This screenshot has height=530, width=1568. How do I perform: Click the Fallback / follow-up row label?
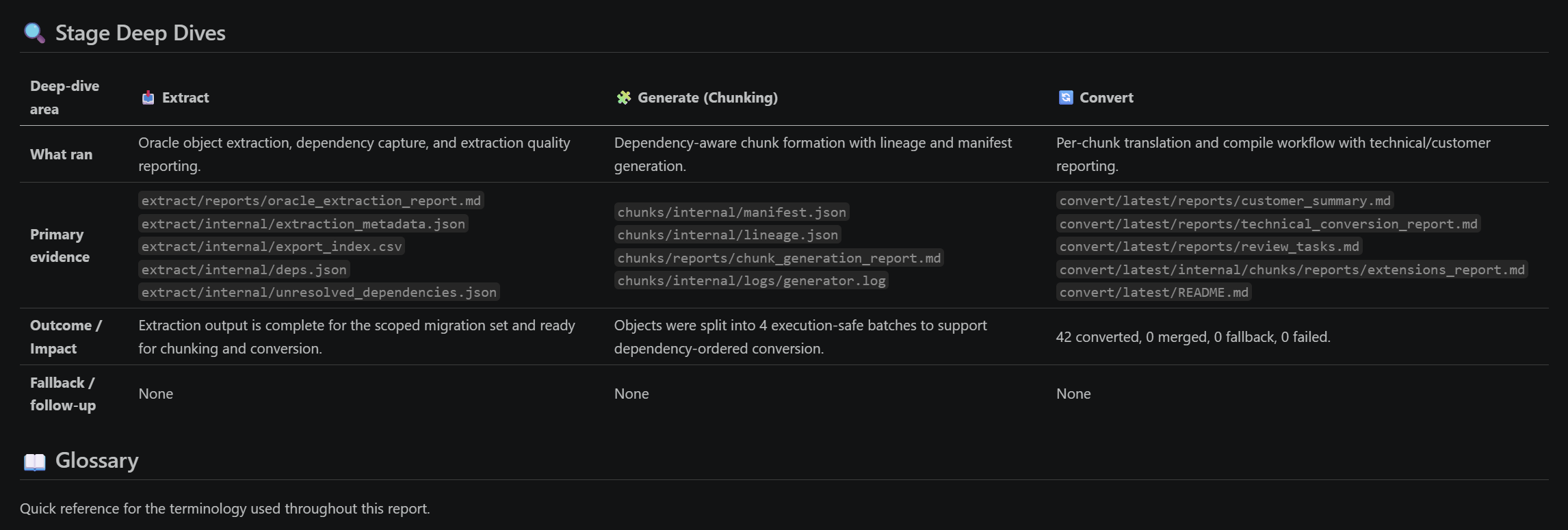pyautogui.click(x=63, y=394)
